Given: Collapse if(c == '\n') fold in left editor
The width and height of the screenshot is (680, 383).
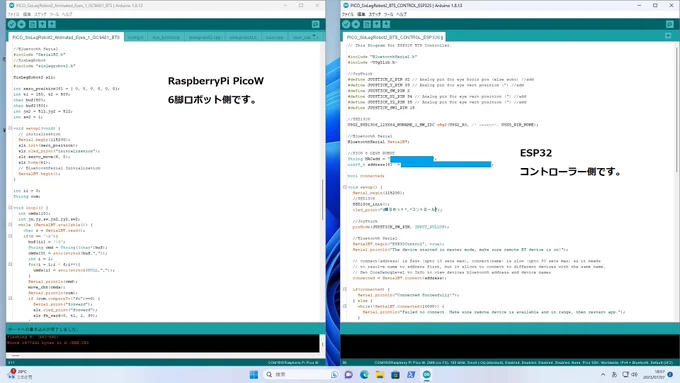Looking at the screenshot, I should (10, 236).
